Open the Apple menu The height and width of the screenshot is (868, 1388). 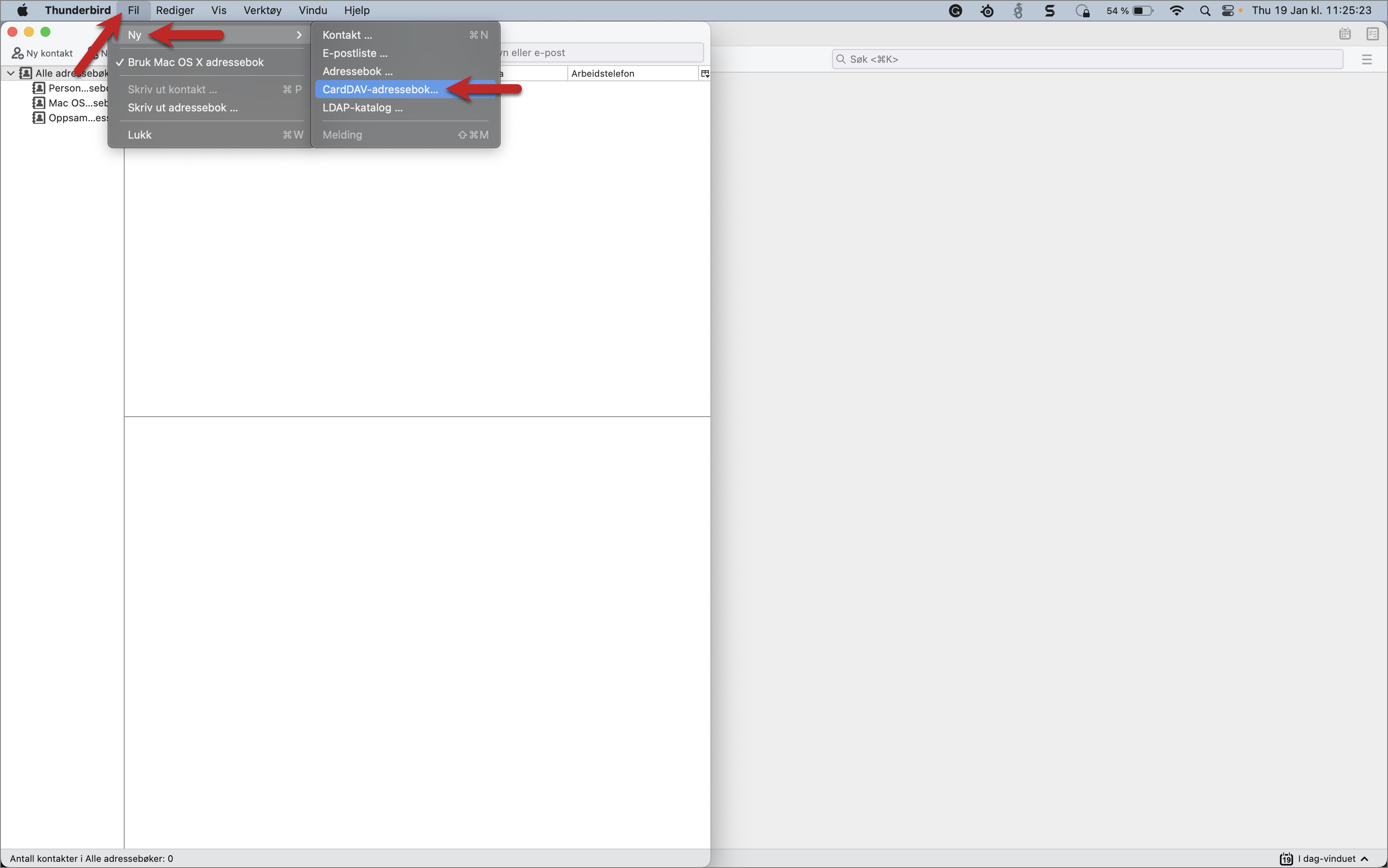(22, 10)
